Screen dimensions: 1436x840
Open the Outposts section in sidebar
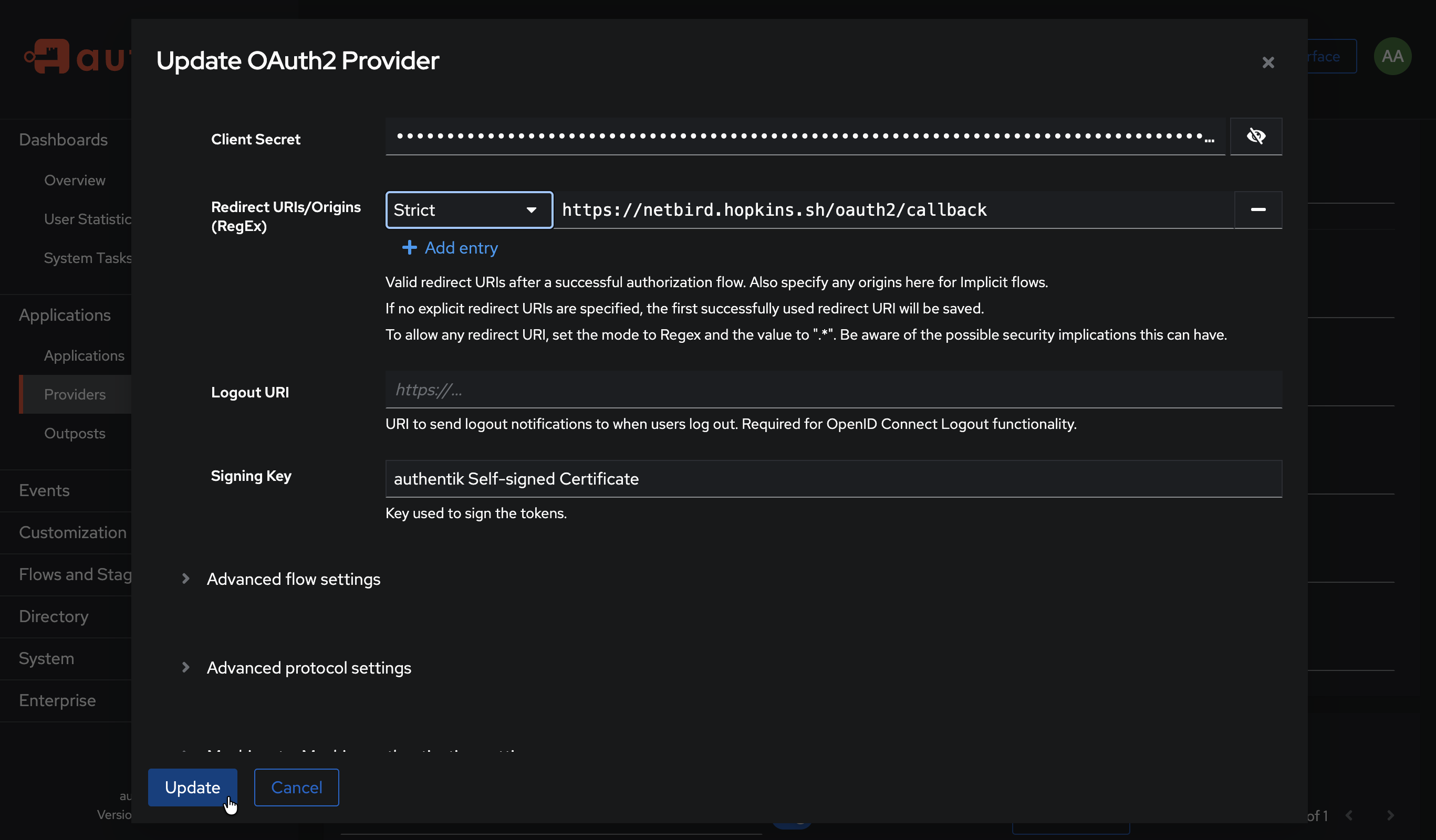pyautogui.click(x=75, y=433)
